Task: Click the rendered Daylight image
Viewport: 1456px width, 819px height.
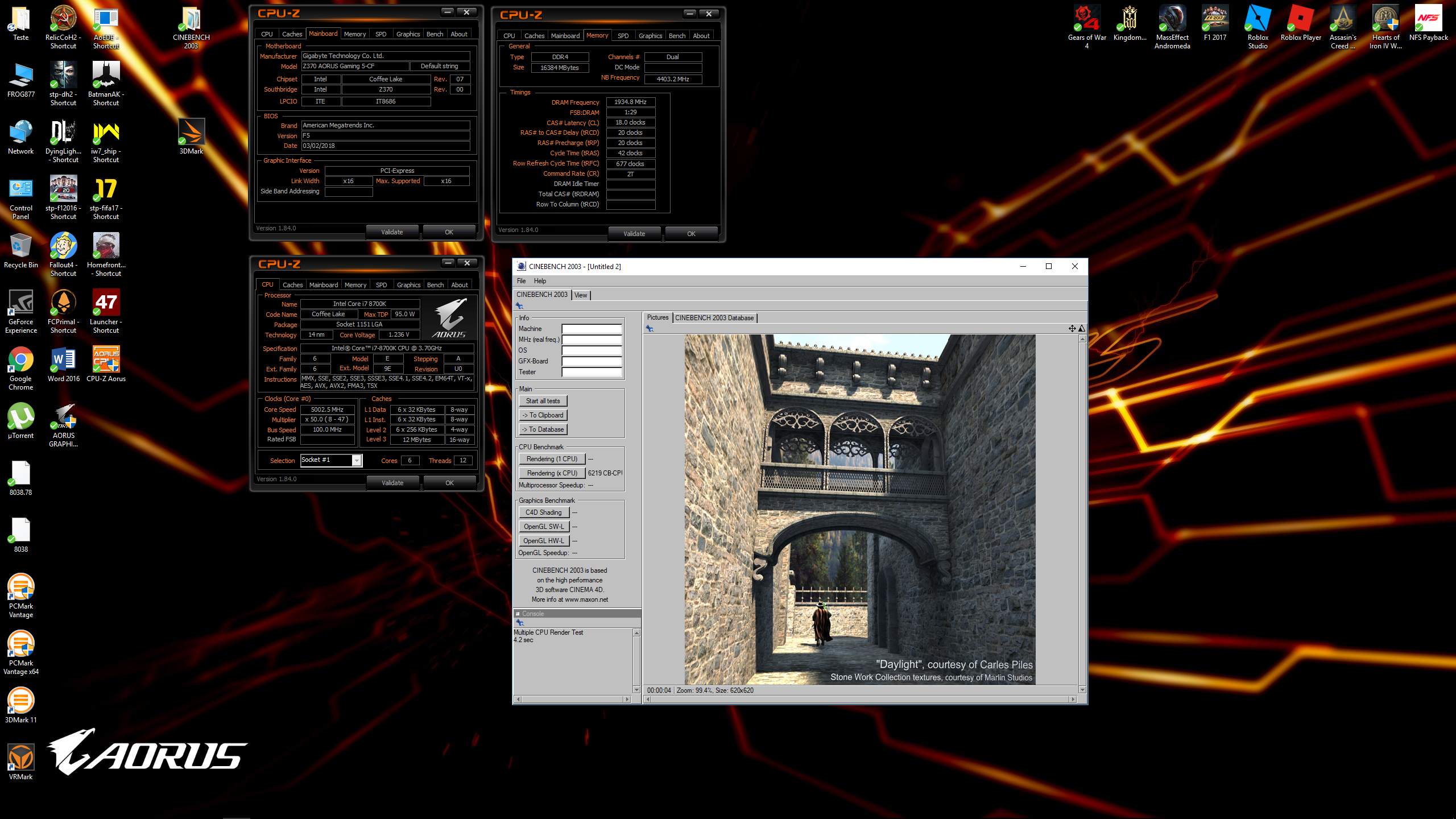Action: click(x=859, y=509)
